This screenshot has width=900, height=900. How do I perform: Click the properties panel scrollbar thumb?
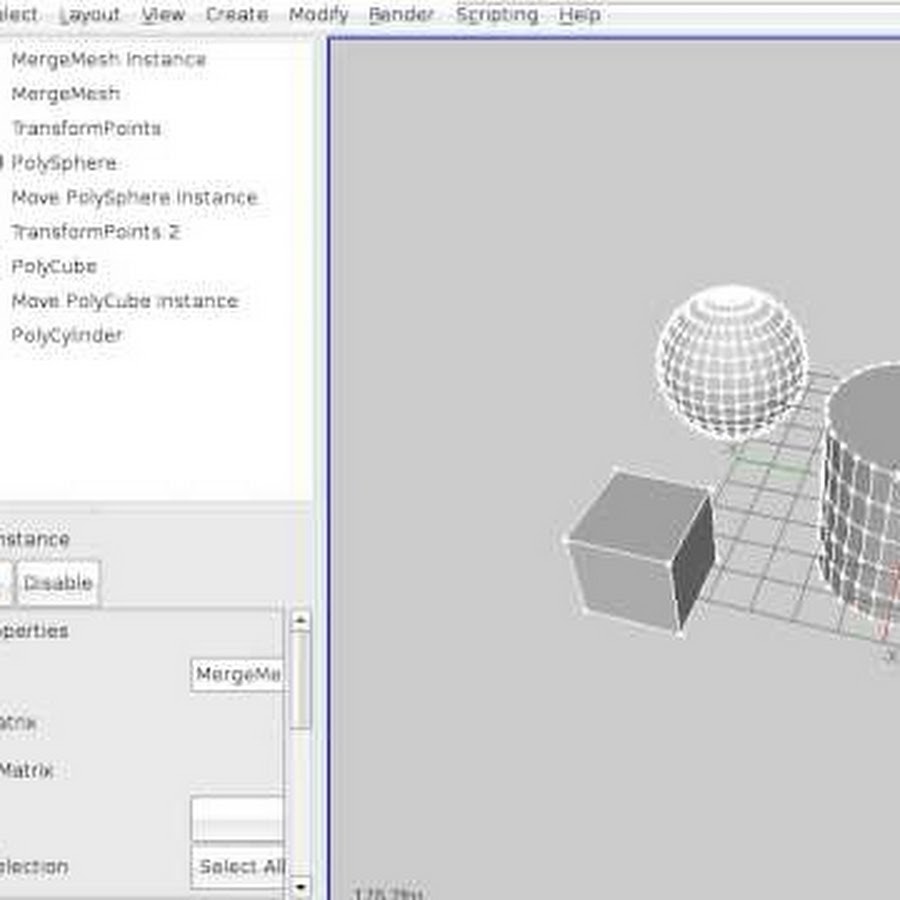coord(300,680)
